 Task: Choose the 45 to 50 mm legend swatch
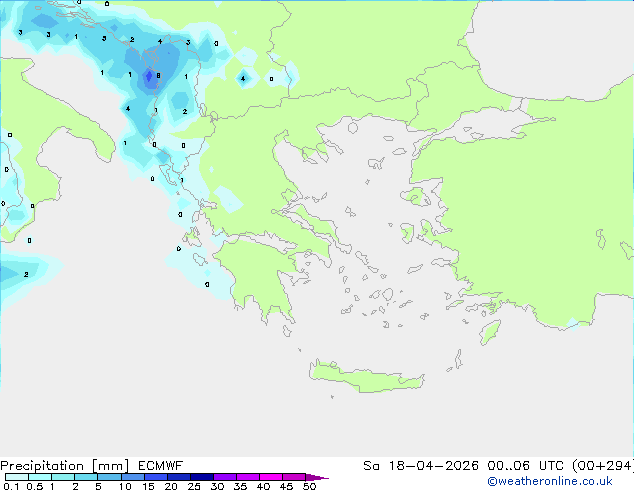[x=294, y=477]
